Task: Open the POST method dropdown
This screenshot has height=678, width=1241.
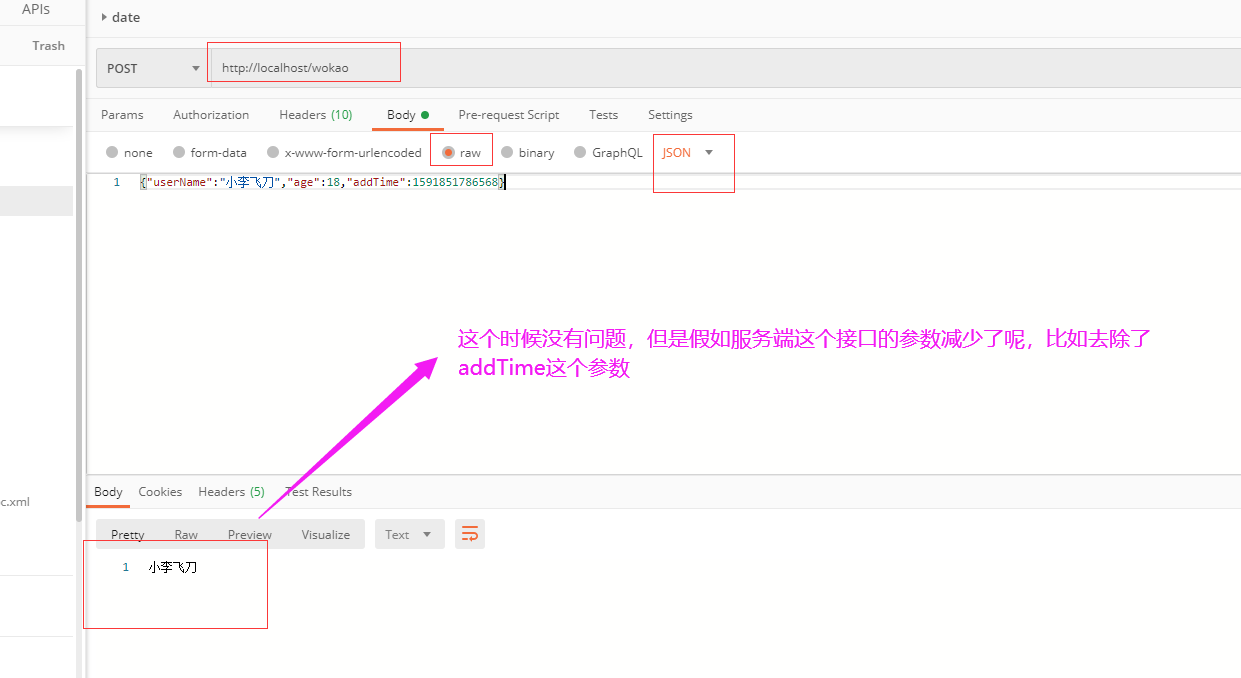Action: [x=150, y=67]
